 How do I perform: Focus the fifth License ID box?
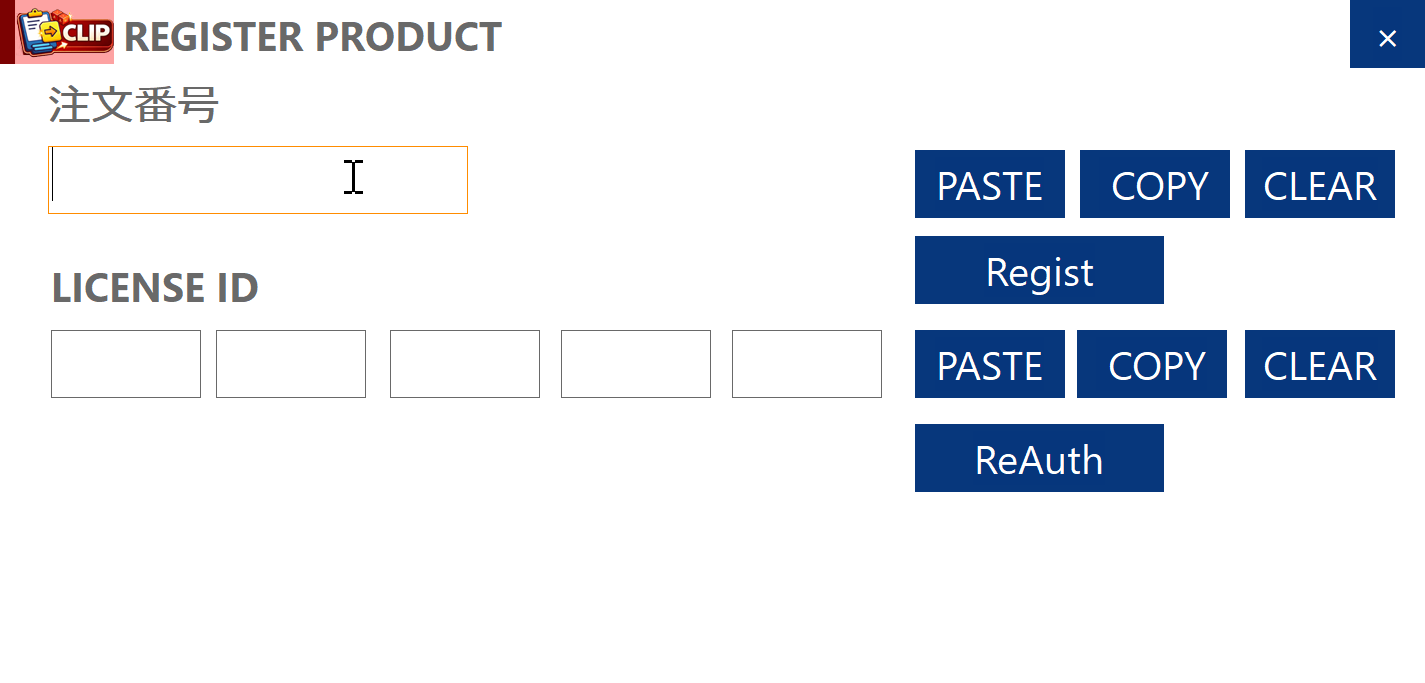(807, 364)
